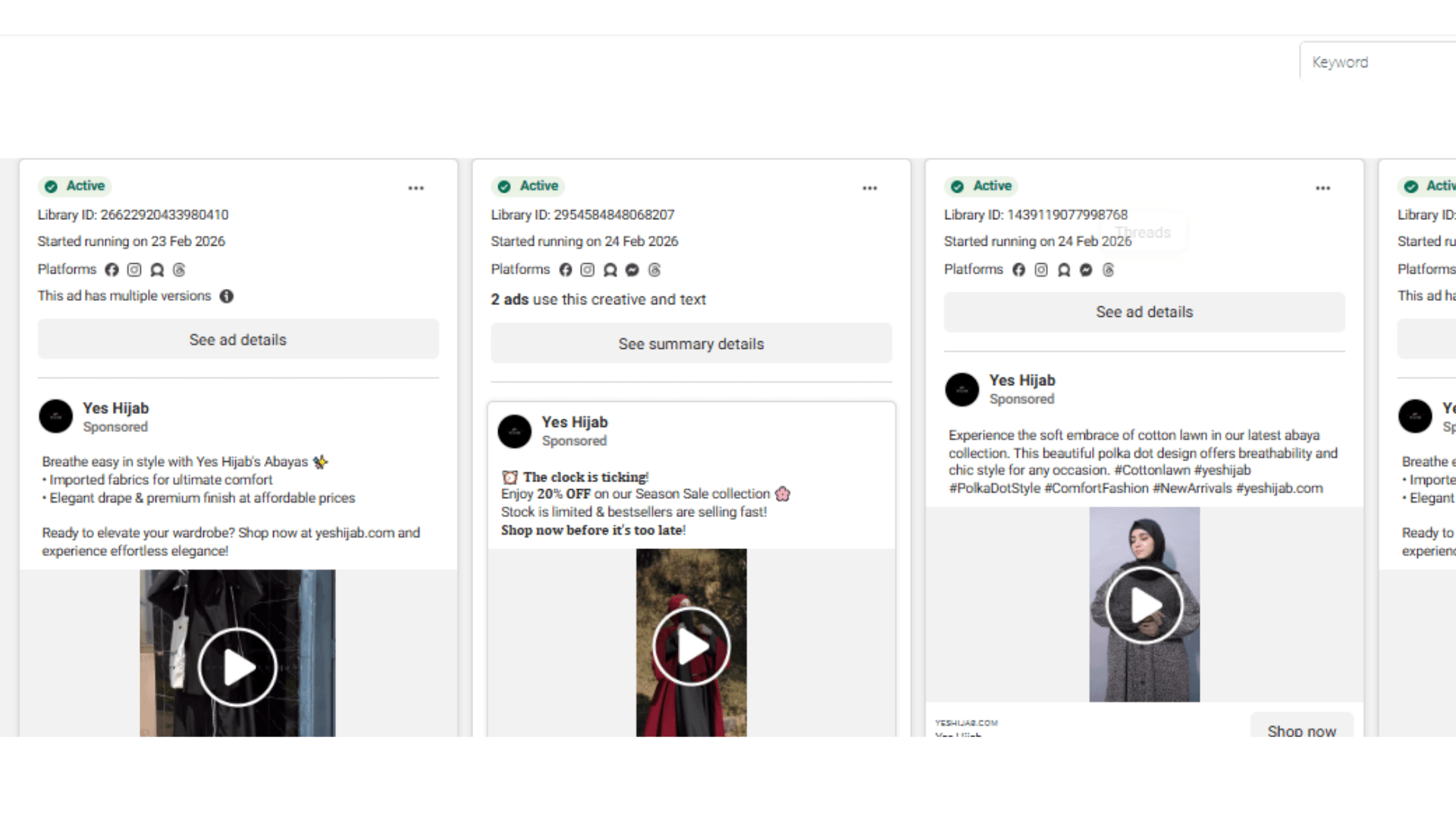Open three-dot options menu on third ad
Image resolution: width=1456 pixels, height=819 pixels.
coord(1323,188)
